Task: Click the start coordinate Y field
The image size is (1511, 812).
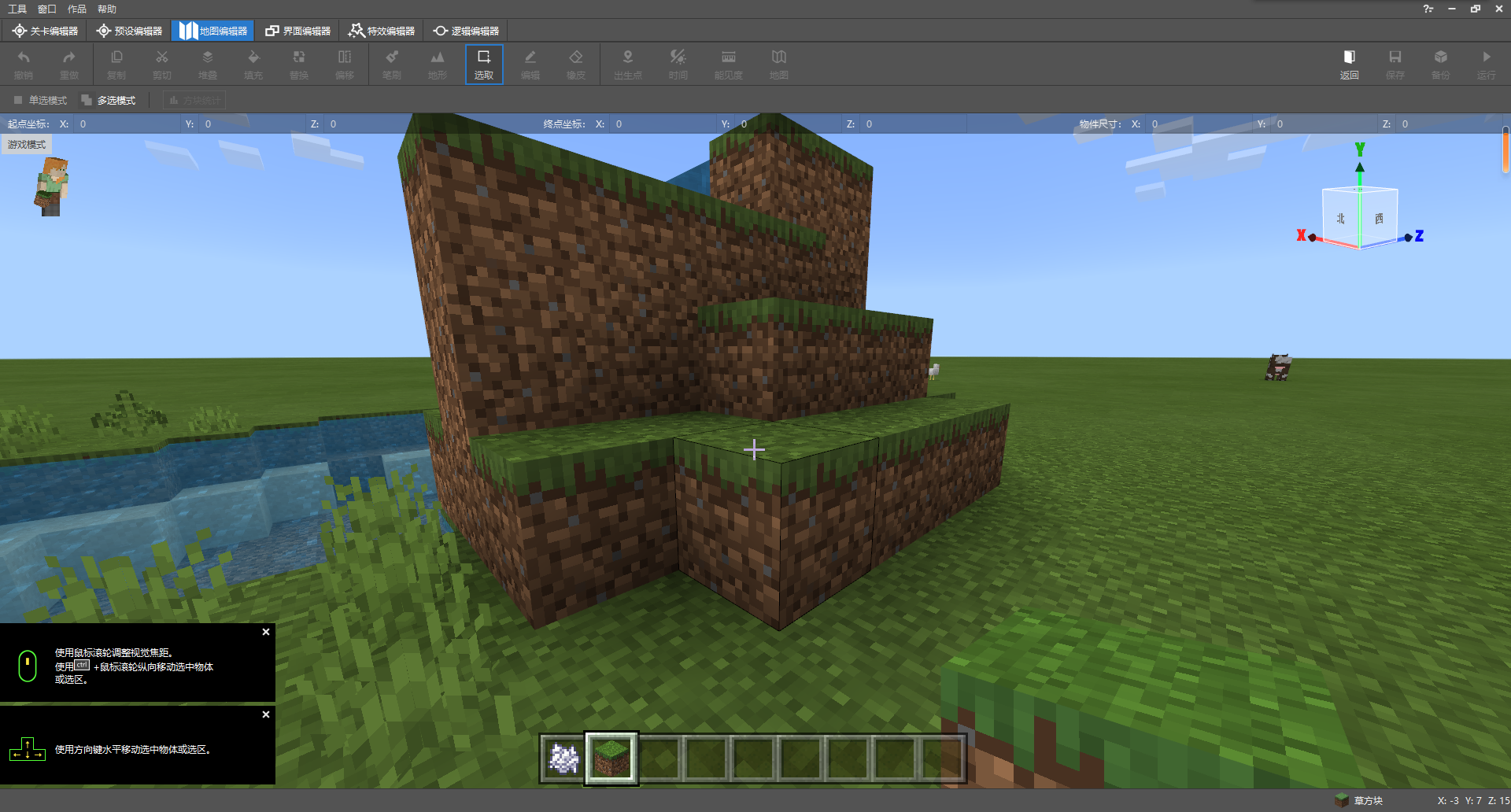Action: coord(250,124)
